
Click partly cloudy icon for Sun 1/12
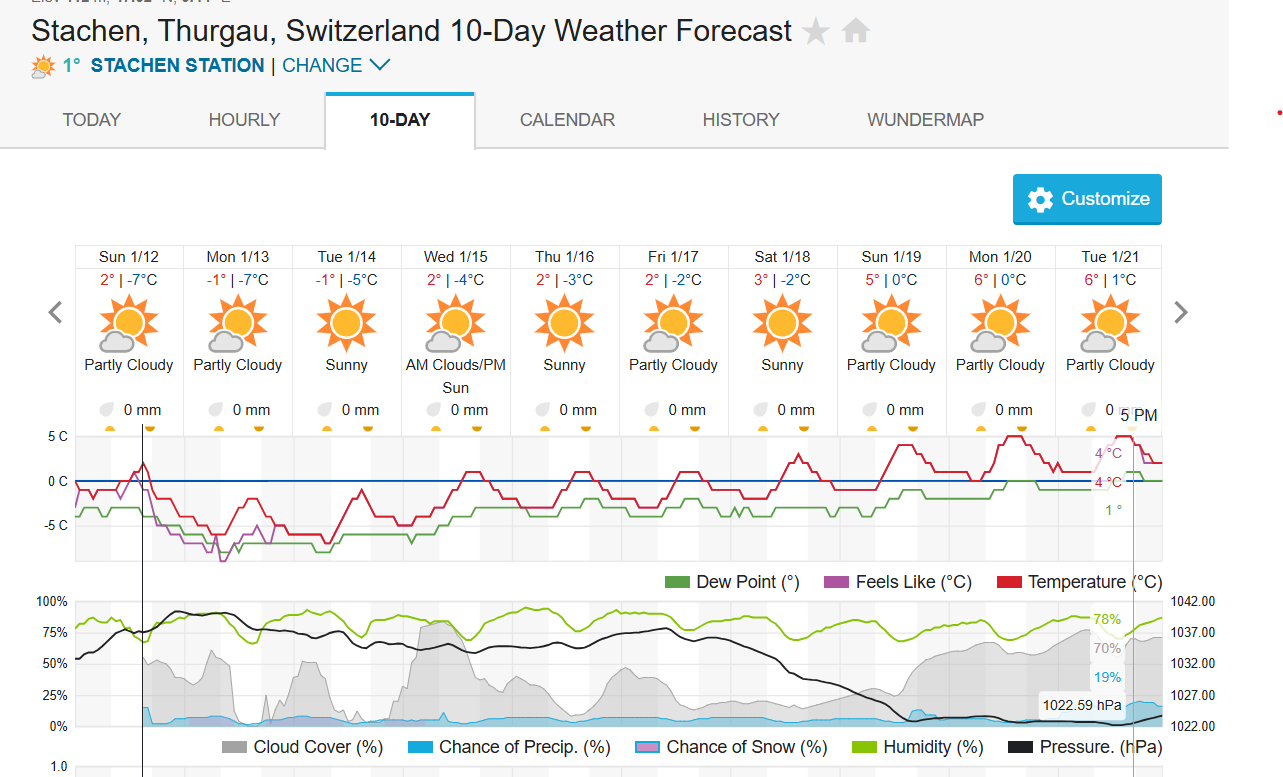click(129, 324)
